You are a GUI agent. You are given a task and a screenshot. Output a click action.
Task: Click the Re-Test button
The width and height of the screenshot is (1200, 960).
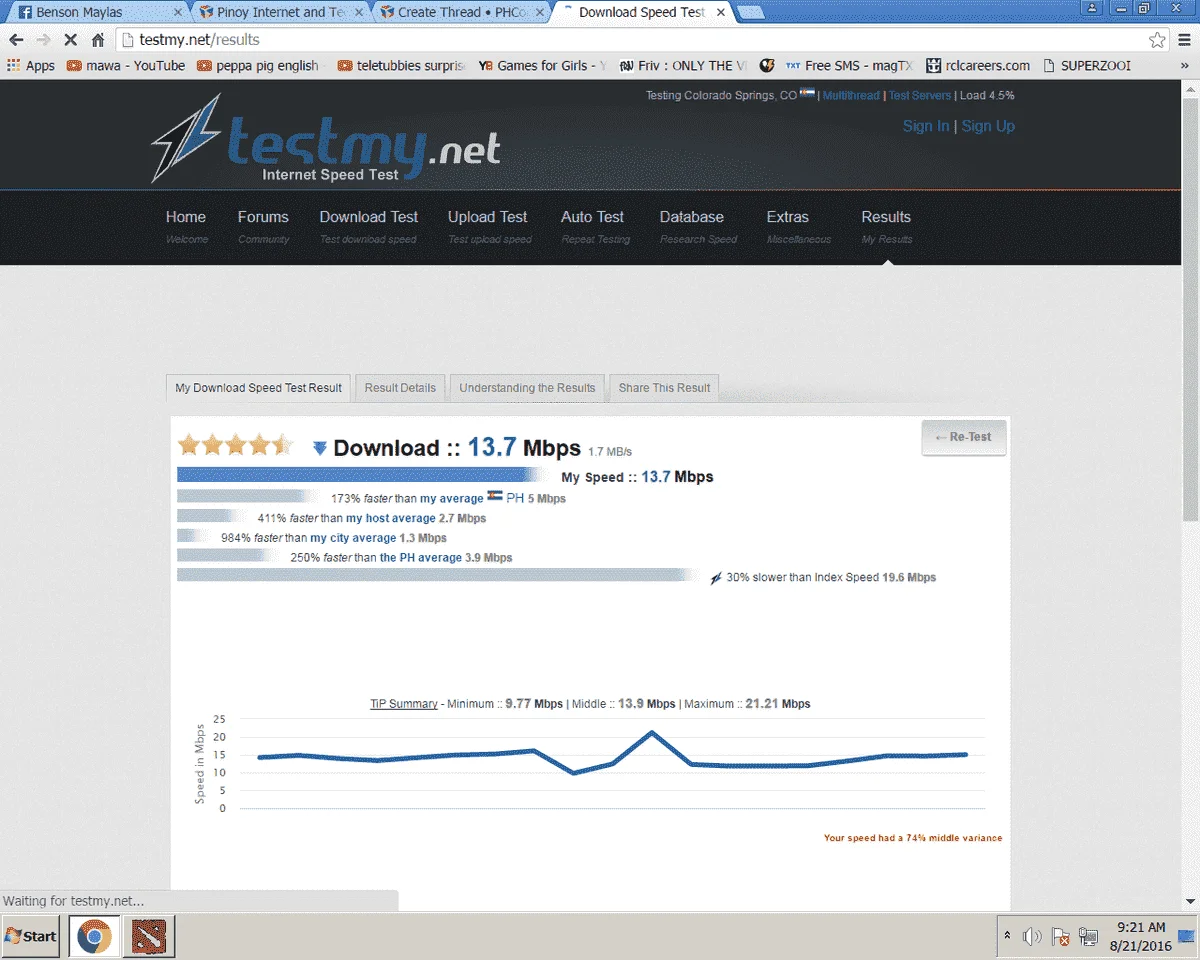pos(964,437)
